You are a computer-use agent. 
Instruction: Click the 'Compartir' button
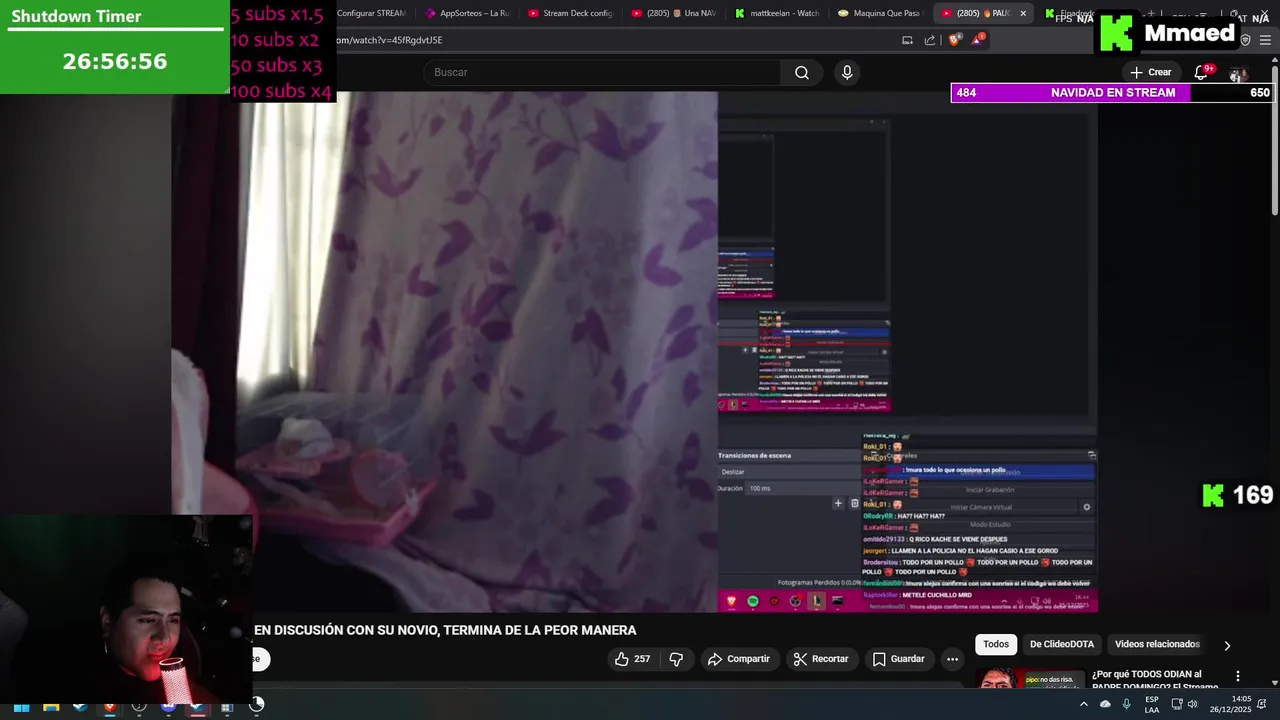tap(739, 659)
